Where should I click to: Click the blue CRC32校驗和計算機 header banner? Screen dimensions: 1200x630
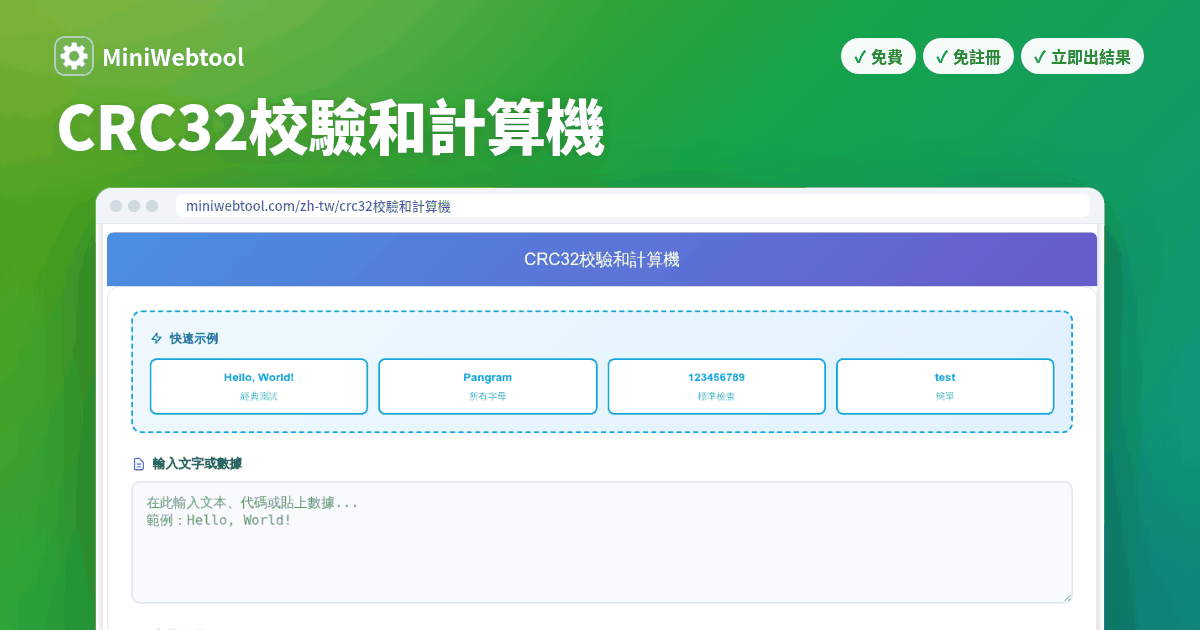602,259
